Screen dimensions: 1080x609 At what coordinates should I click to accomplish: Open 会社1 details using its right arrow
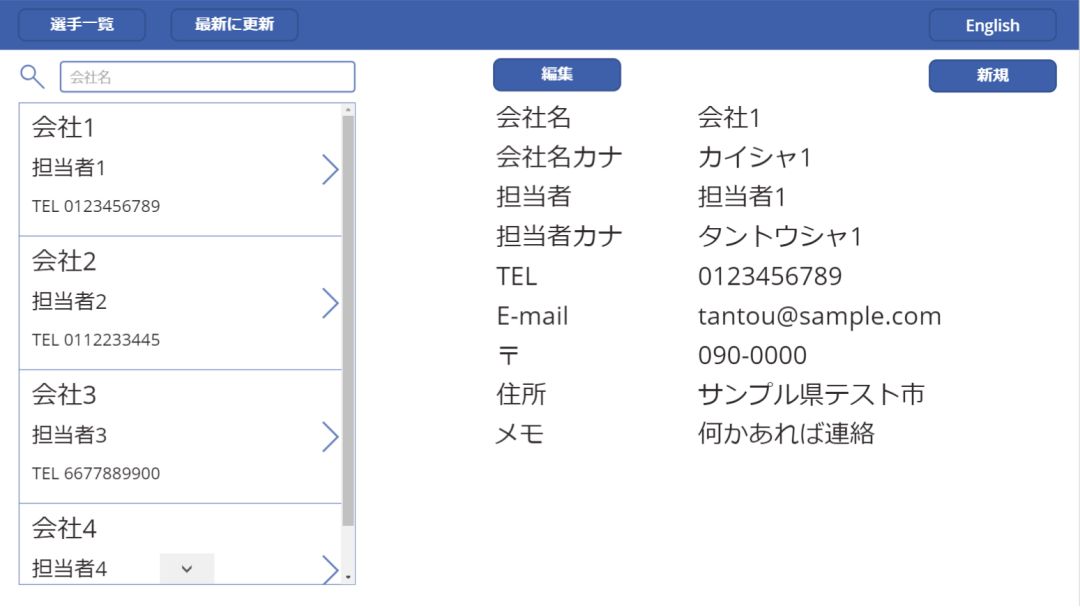[x=331, y=169]
